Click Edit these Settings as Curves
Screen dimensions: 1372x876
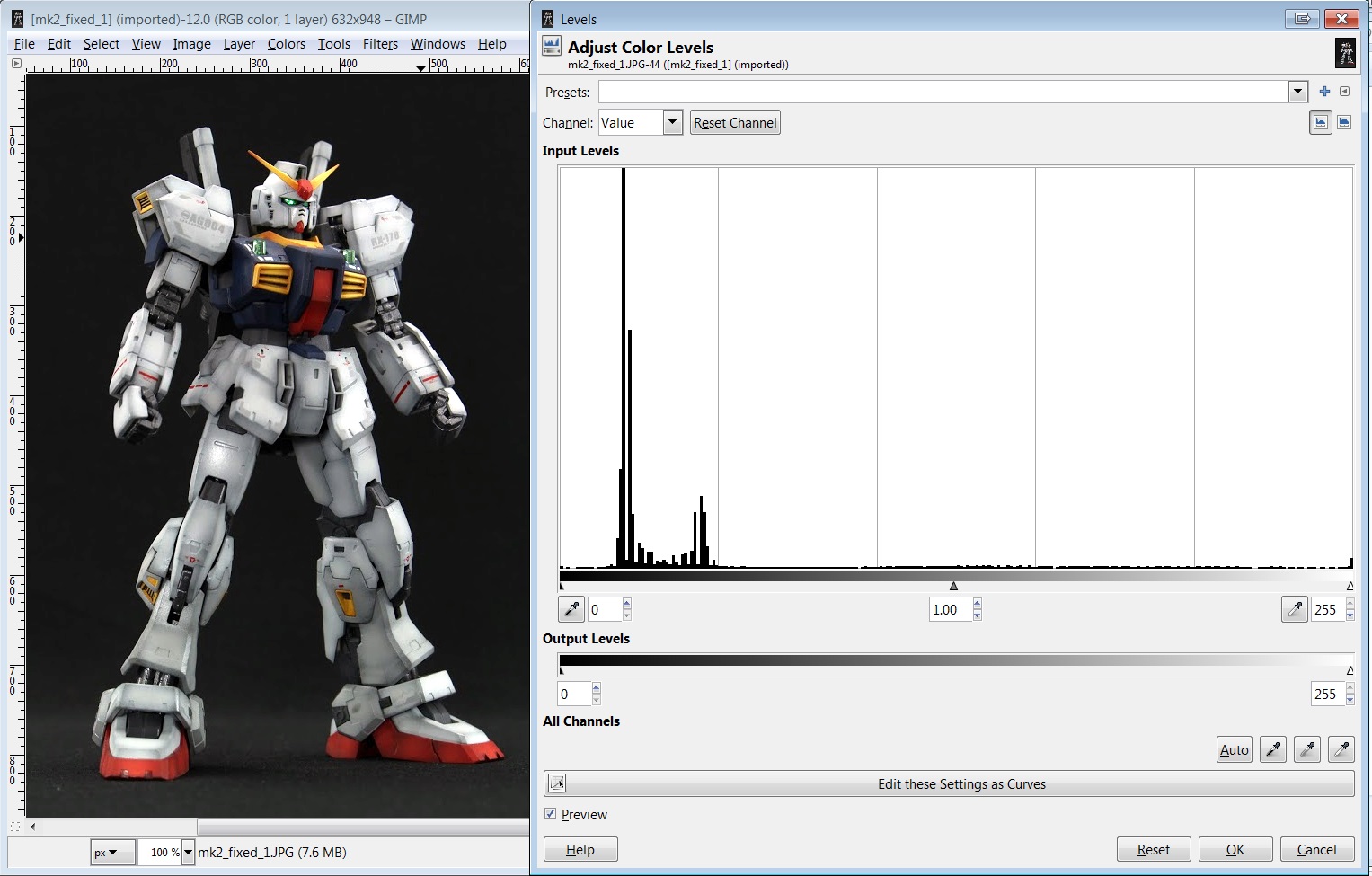[x=949, y=783]
